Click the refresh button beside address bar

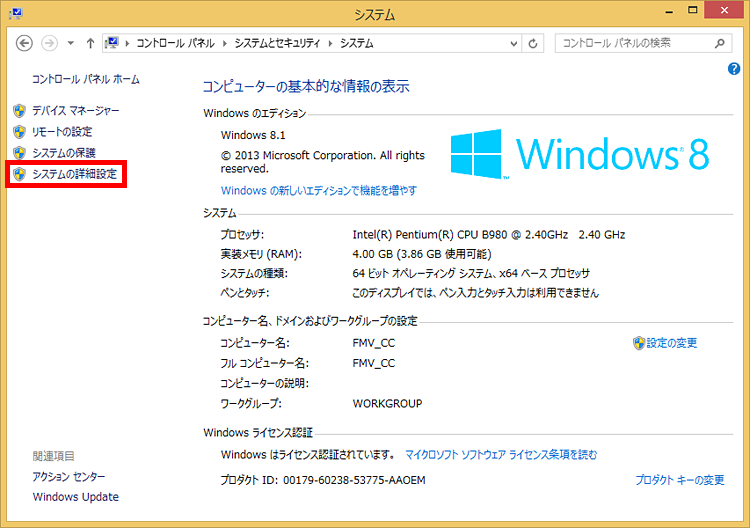click(533, 43)
